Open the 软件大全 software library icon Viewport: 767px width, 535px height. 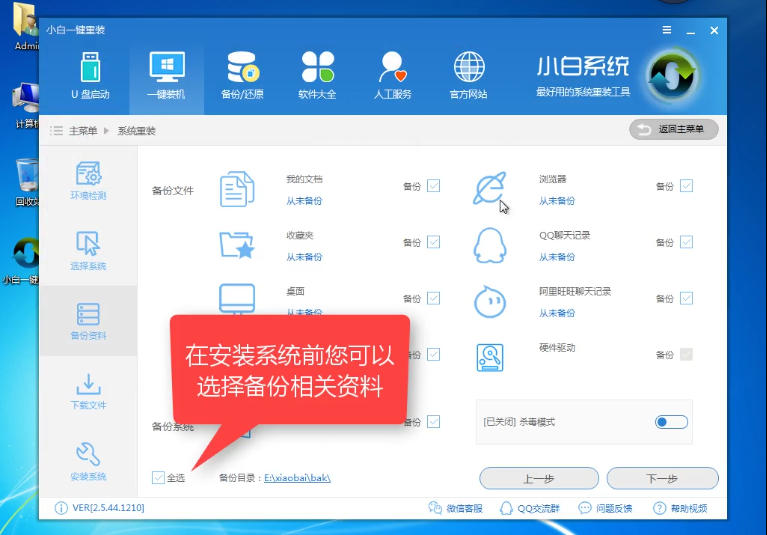click(317, 76)
